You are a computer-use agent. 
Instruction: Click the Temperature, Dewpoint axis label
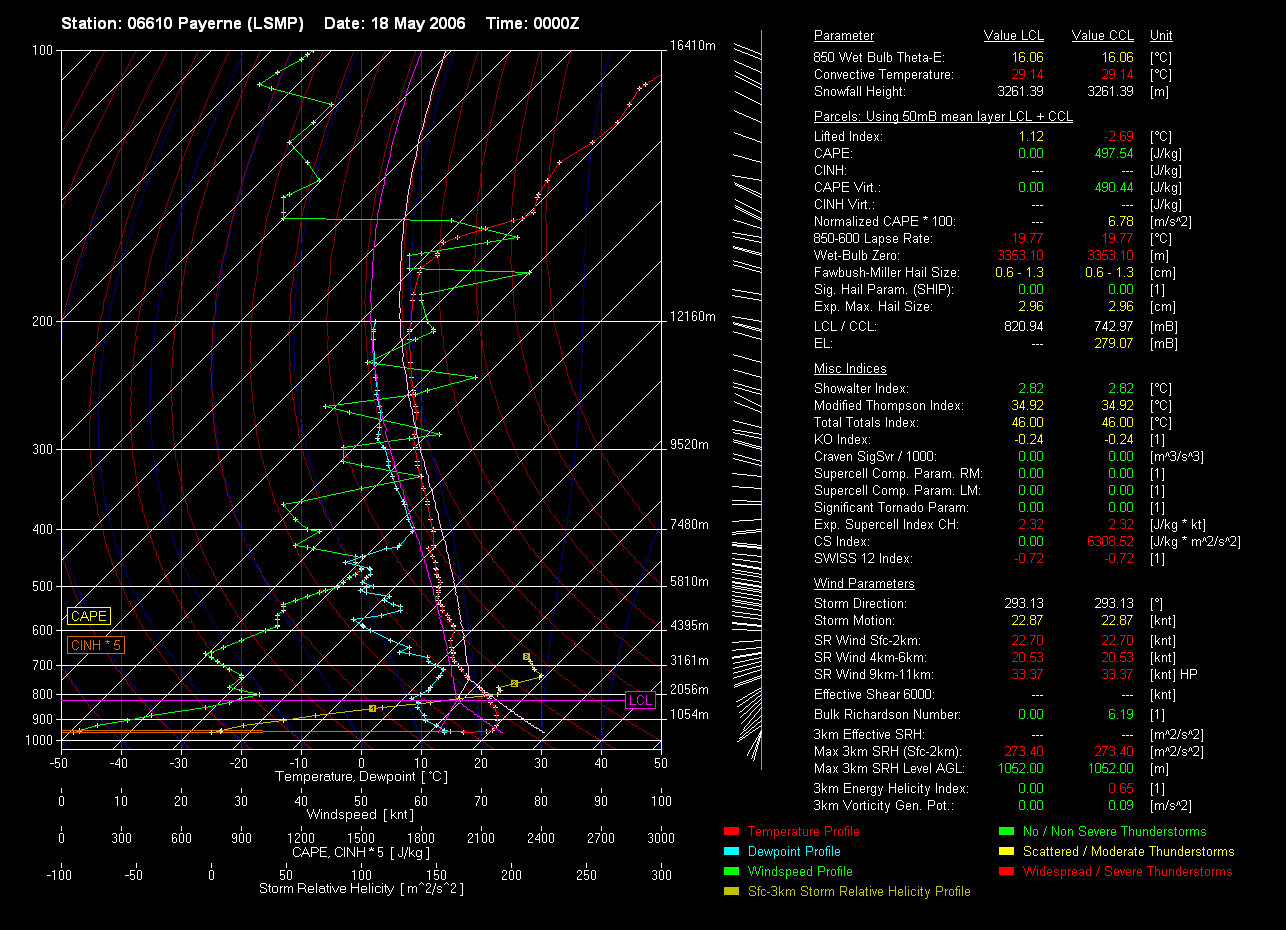[x=360, y=776]
